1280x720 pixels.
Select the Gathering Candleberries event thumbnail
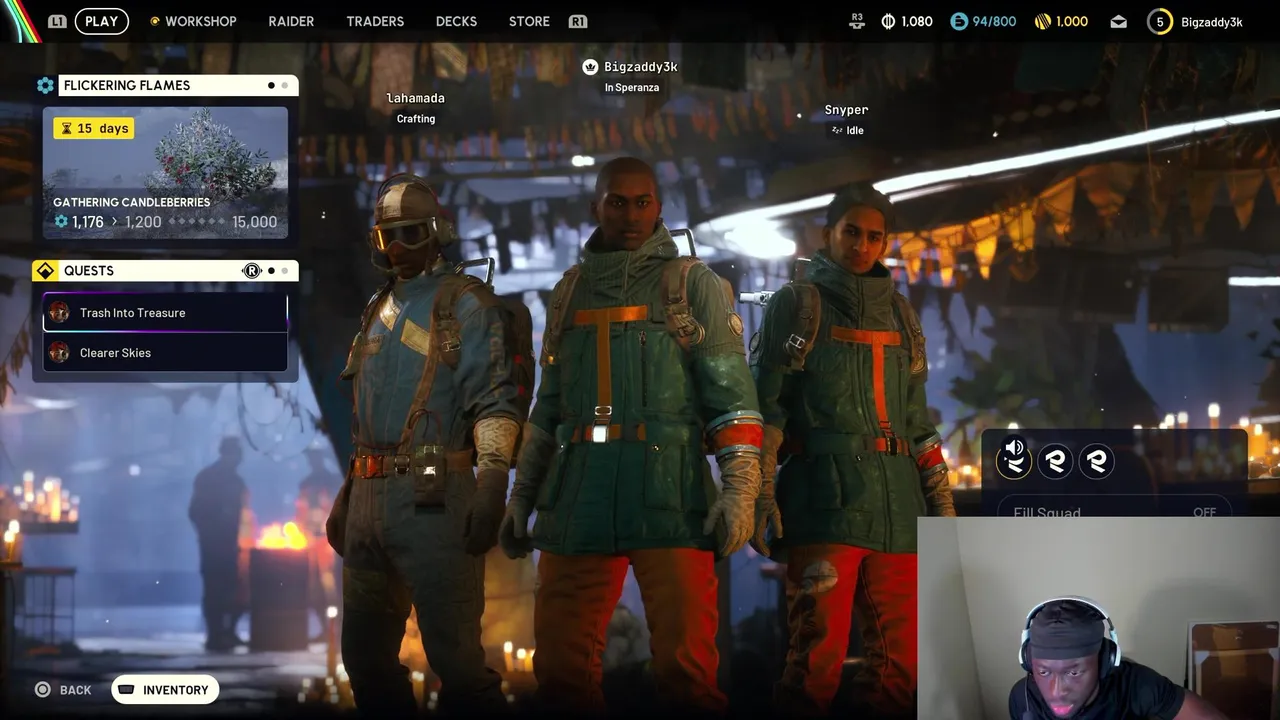(x=165, y=173)
